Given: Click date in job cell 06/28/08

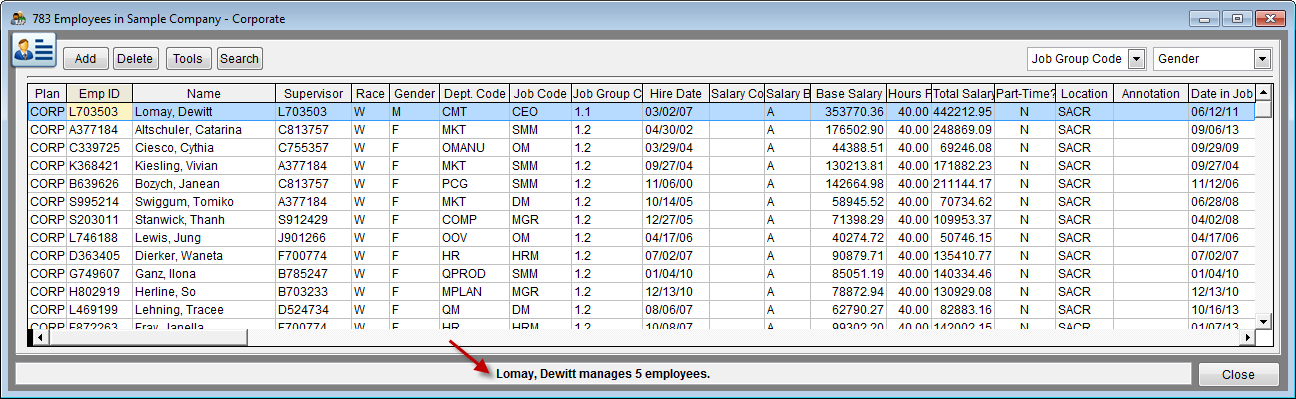Looking at the screenshot, I should coord(1221,202).
